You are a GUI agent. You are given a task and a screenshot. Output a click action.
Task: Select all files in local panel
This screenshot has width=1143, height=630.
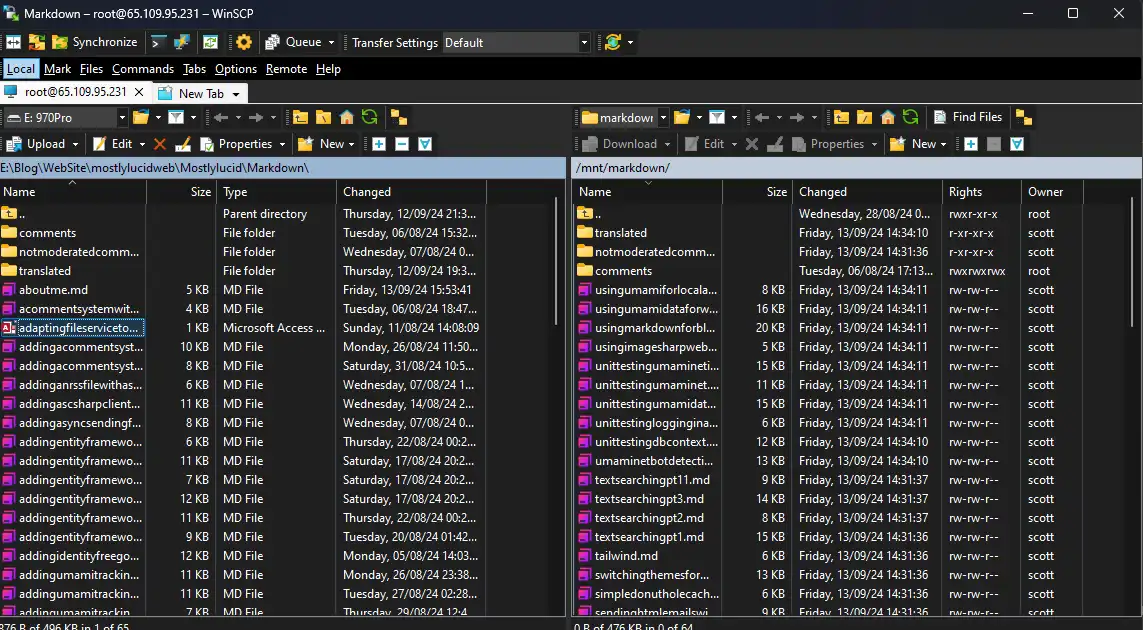point(378,143)
